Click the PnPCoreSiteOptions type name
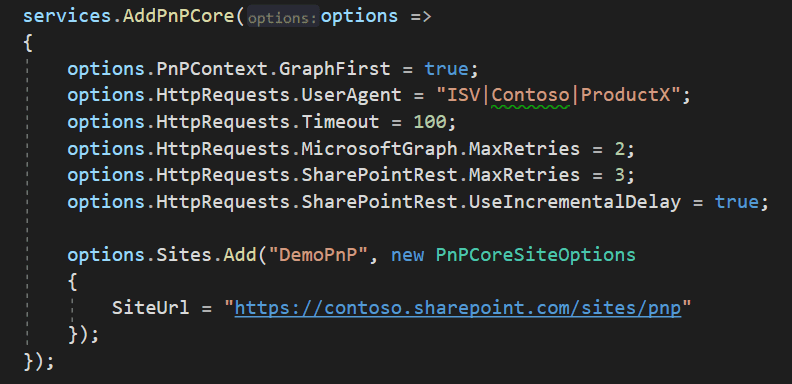This screenshot has width=792, height=384. (x=535, y=255)
